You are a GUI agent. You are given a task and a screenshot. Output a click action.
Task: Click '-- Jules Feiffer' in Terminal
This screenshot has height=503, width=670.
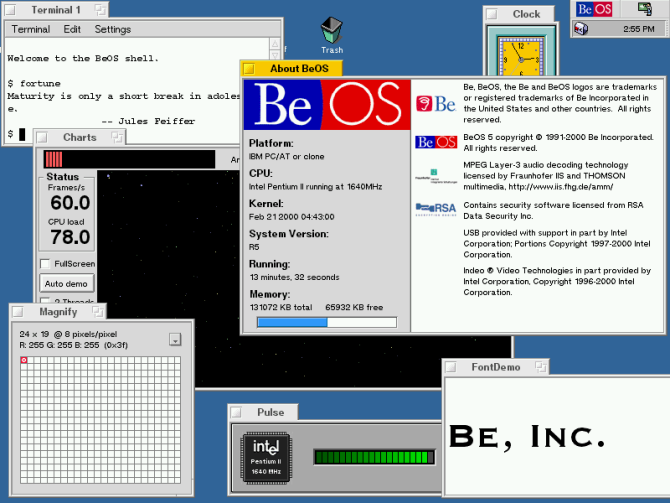click(x=148, y=121)
